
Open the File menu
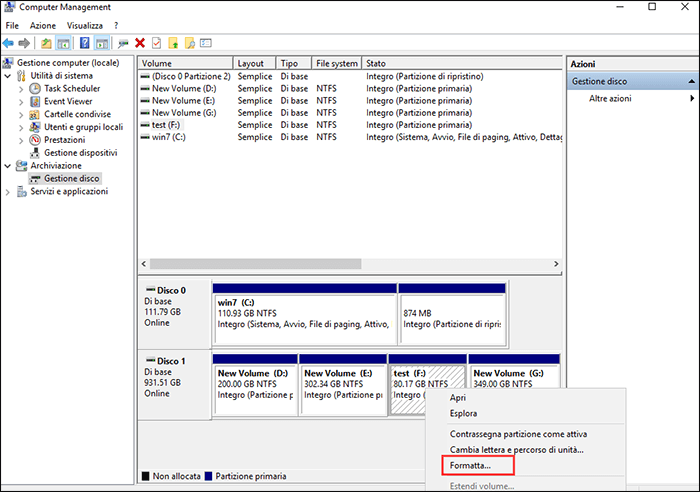click(12, 25)
